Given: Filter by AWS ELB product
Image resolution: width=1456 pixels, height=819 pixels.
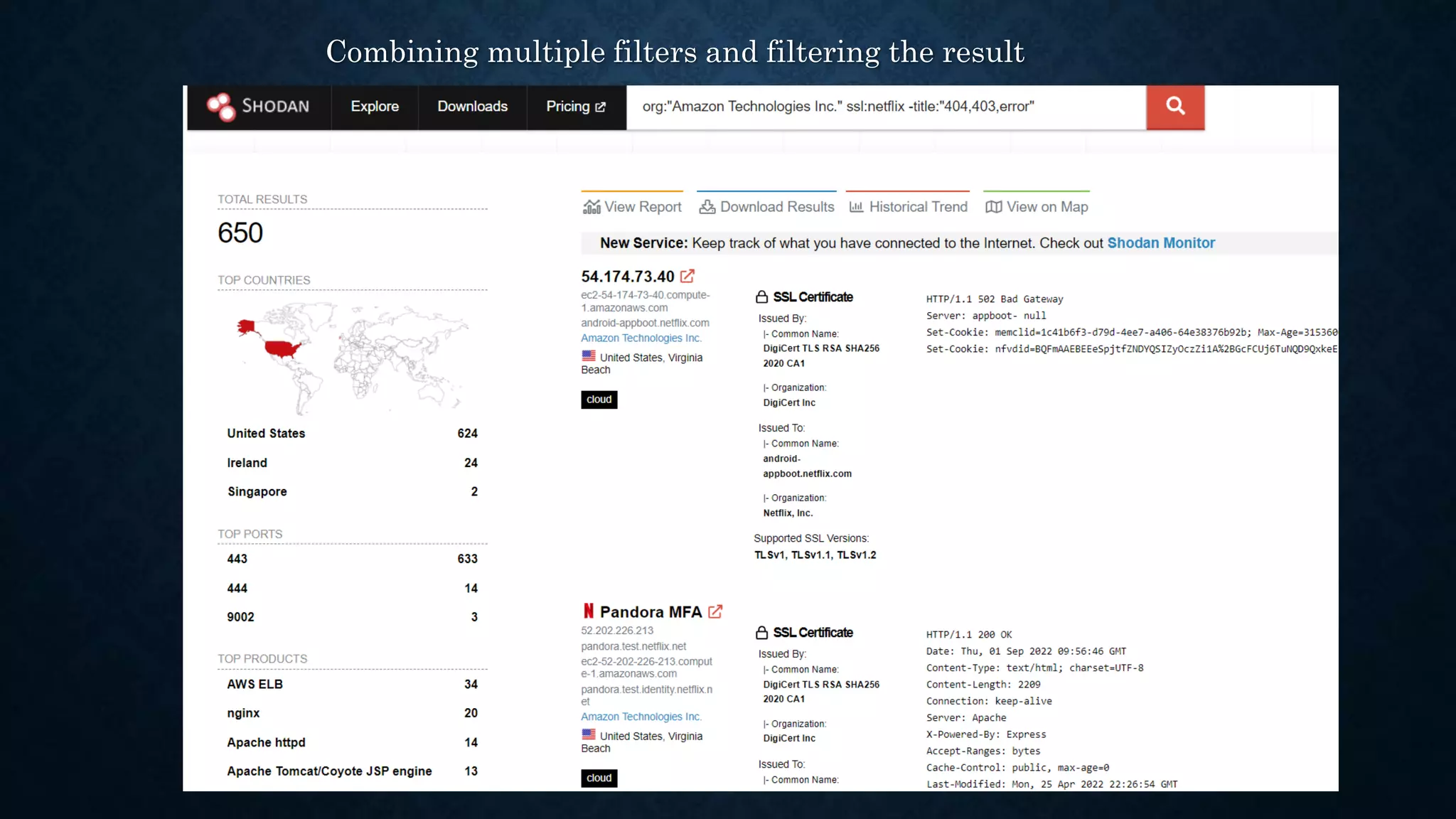Looking at the screenshot, I should pyautogui.click(x=255, y=684).
